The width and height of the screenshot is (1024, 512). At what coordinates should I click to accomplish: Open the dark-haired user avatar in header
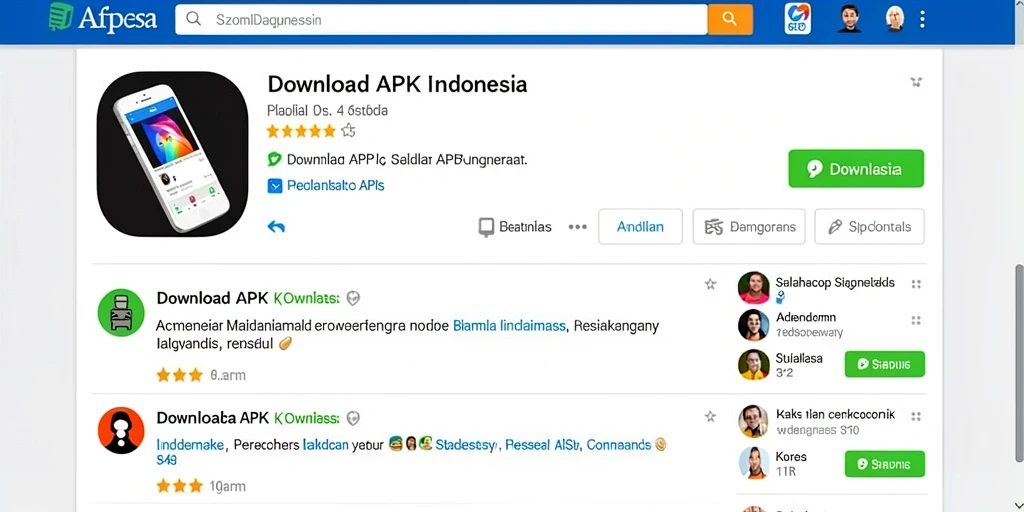coord(849,18)
